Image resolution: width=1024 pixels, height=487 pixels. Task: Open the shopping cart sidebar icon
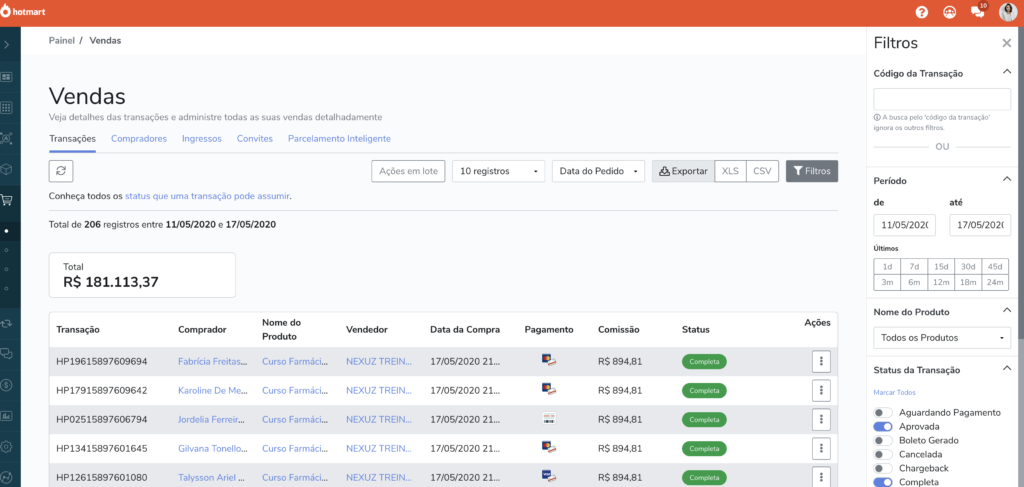coord(9,199)
